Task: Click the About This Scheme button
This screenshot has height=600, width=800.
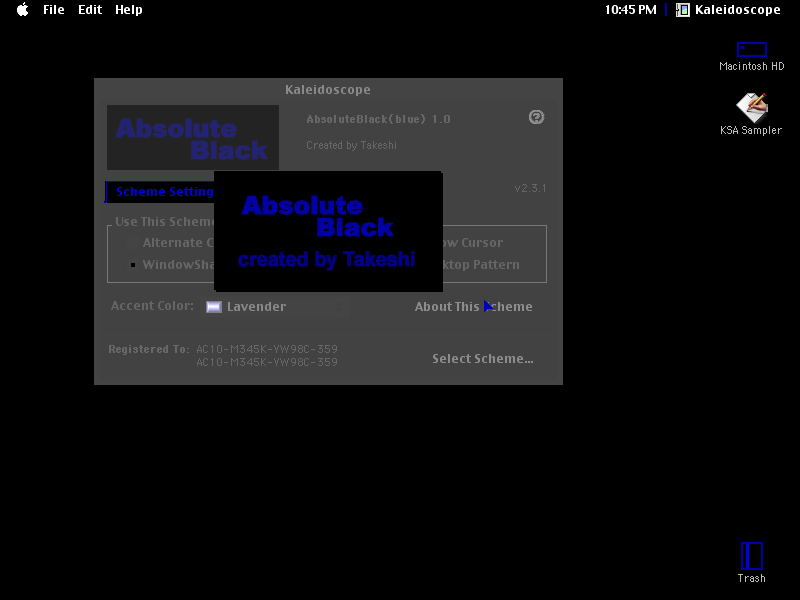Action: click(473, 307)
